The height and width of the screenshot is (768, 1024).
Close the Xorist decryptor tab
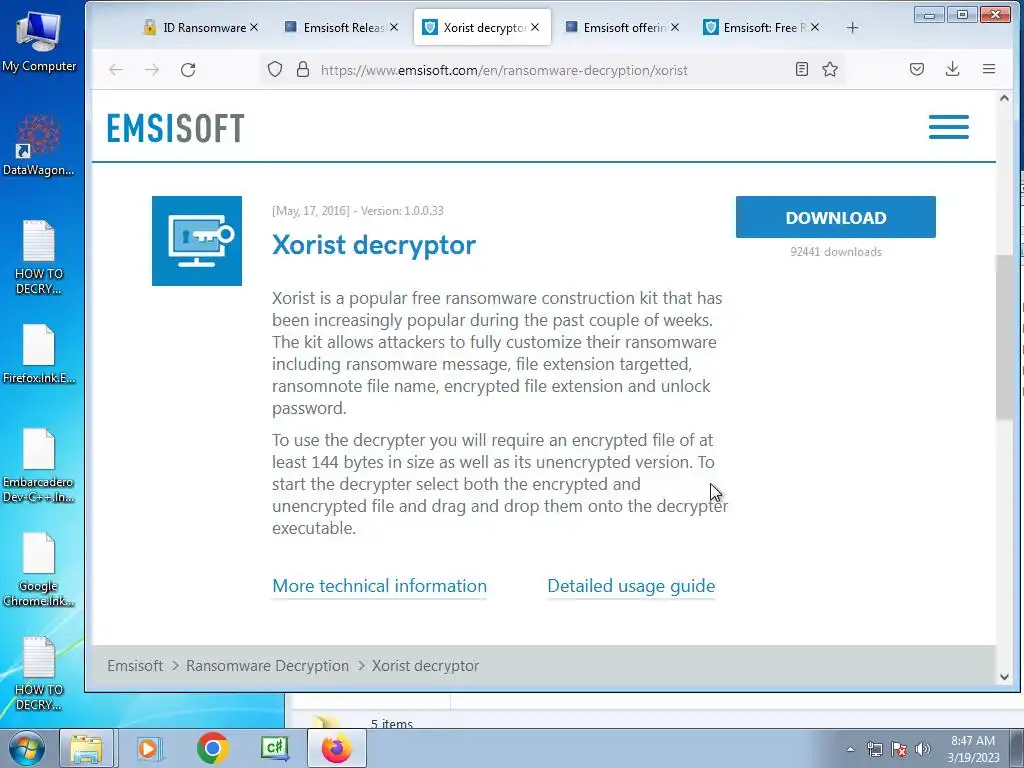pyautogui.click(x=535, y=27)
